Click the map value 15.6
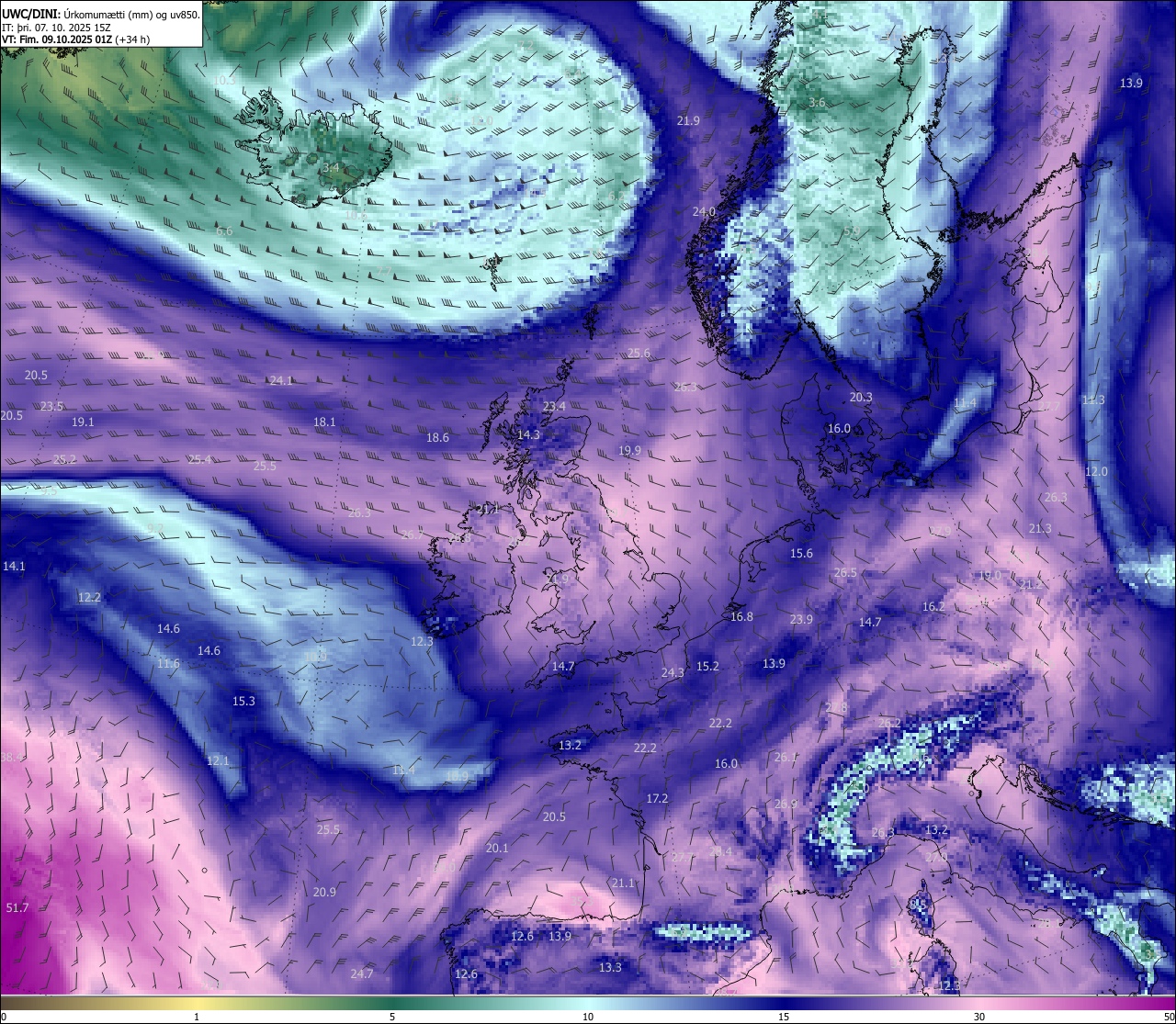The width and height of the screenshot is (1176, 1024). (x=801, y=553)
